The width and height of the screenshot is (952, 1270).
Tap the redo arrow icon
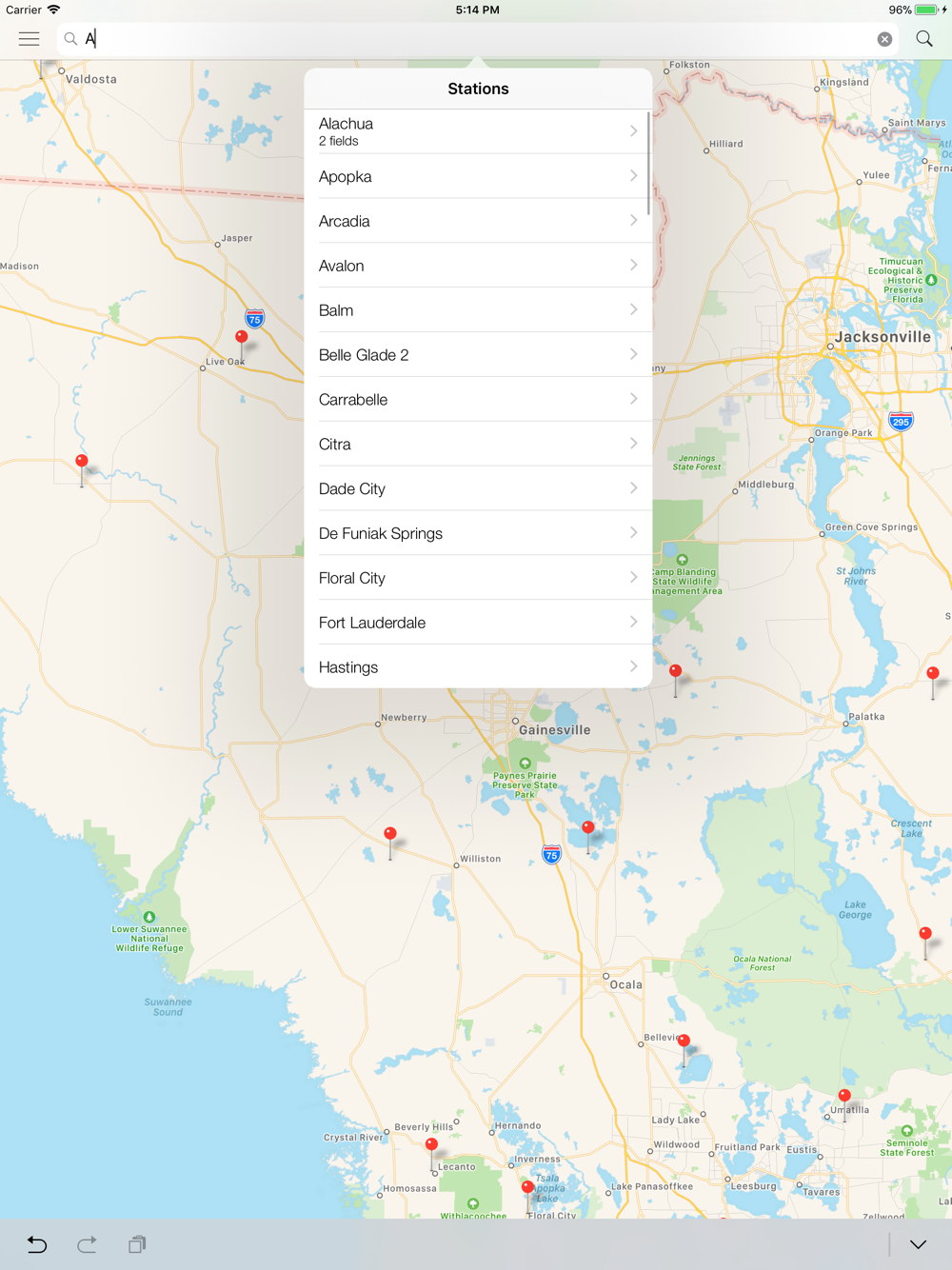(x=87, y=1244)
